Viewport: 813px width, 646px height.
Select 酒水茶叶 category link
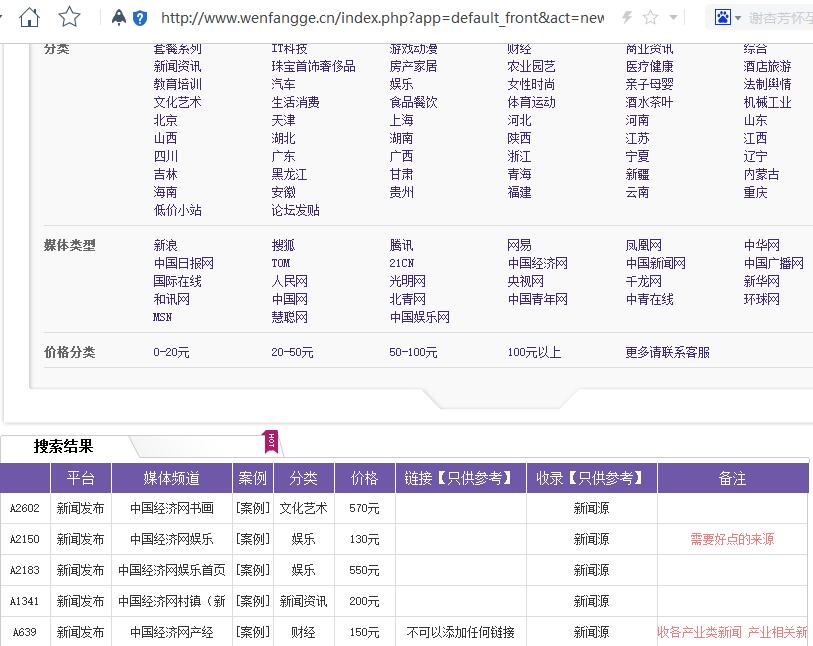tap(649, 102)
